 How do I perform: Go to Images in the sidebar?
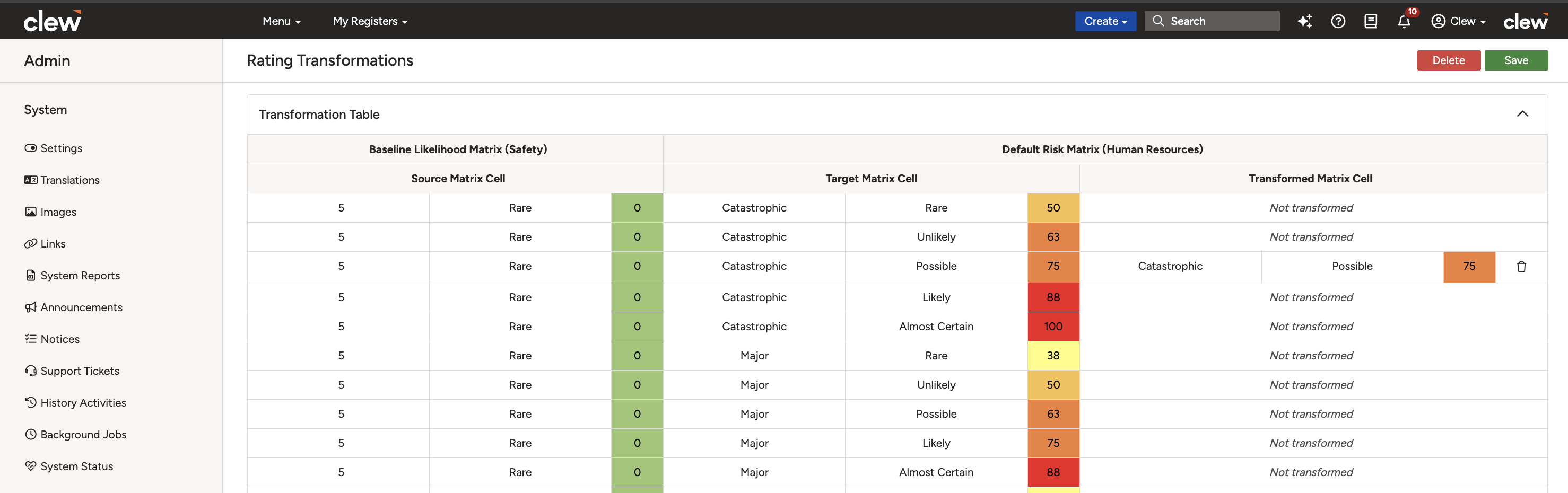pos(58,211)
